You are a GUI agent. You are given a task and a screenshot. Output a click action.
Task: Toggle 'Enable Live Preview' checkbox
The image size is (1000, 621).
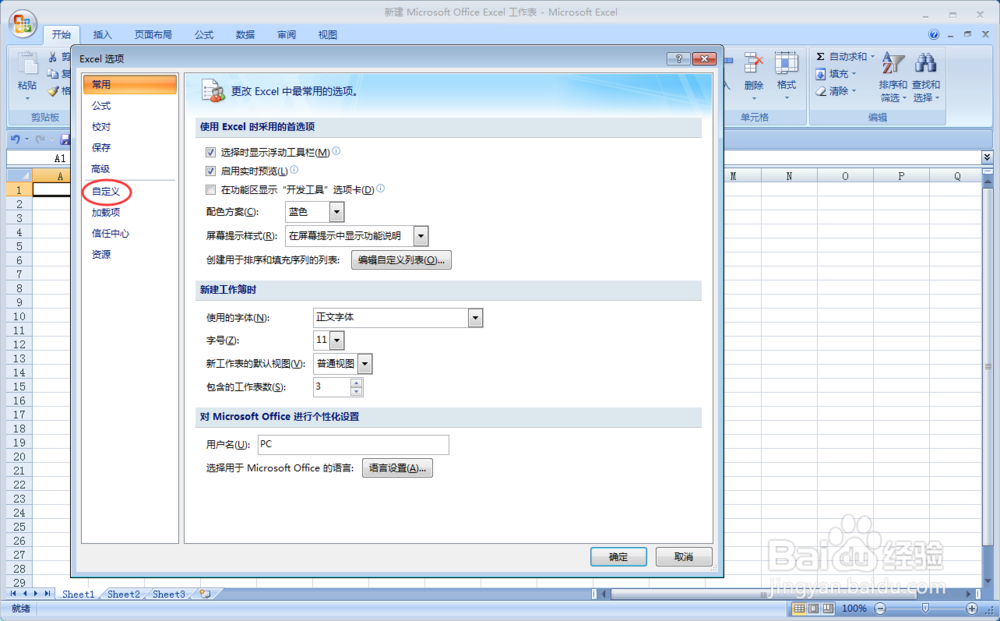click(x=210, y=171)
